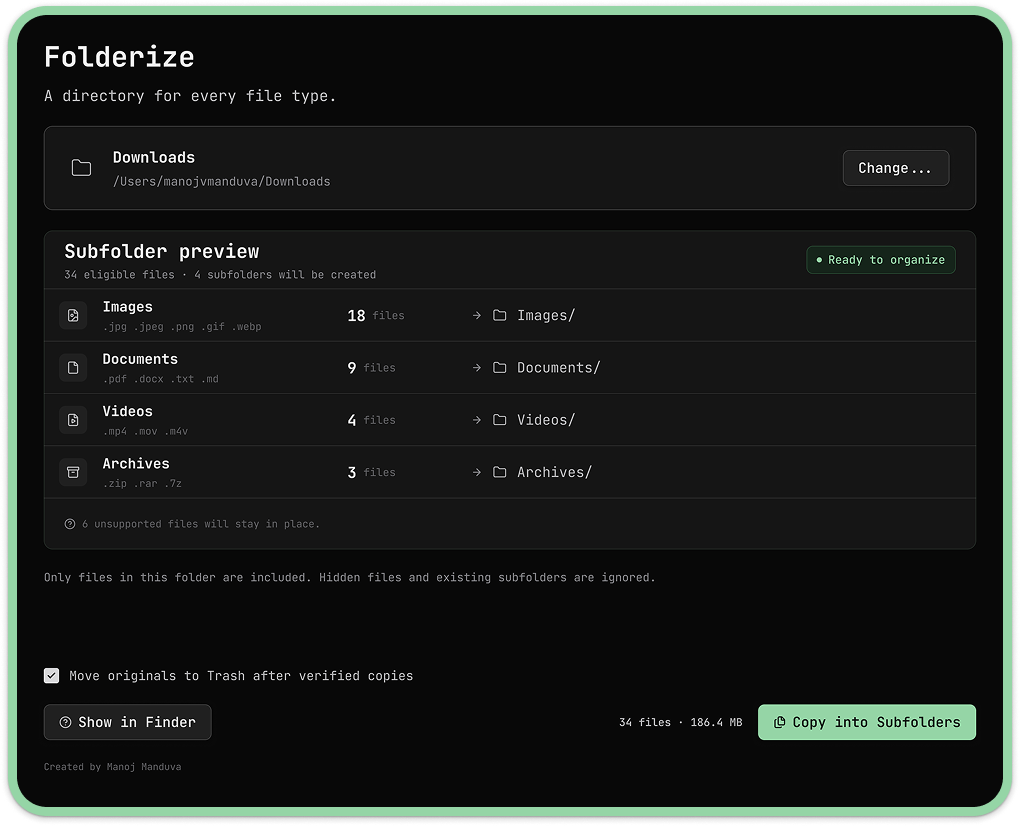This screenshot has height=826, width=1020.
Task: Click the Created by Manoj Manduva credit
Action: tap(113, 767)
